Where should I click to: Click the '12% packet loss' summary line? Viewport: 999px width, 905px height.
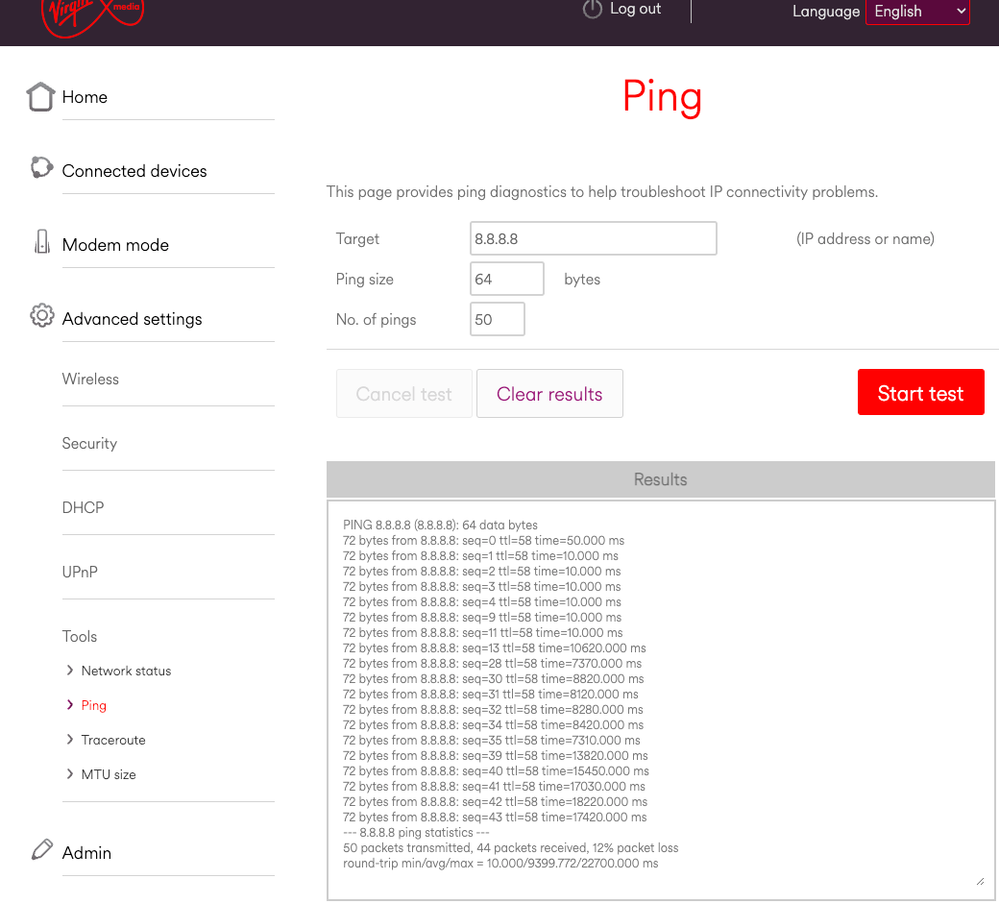pyautogui.click(x=510, y=848)
